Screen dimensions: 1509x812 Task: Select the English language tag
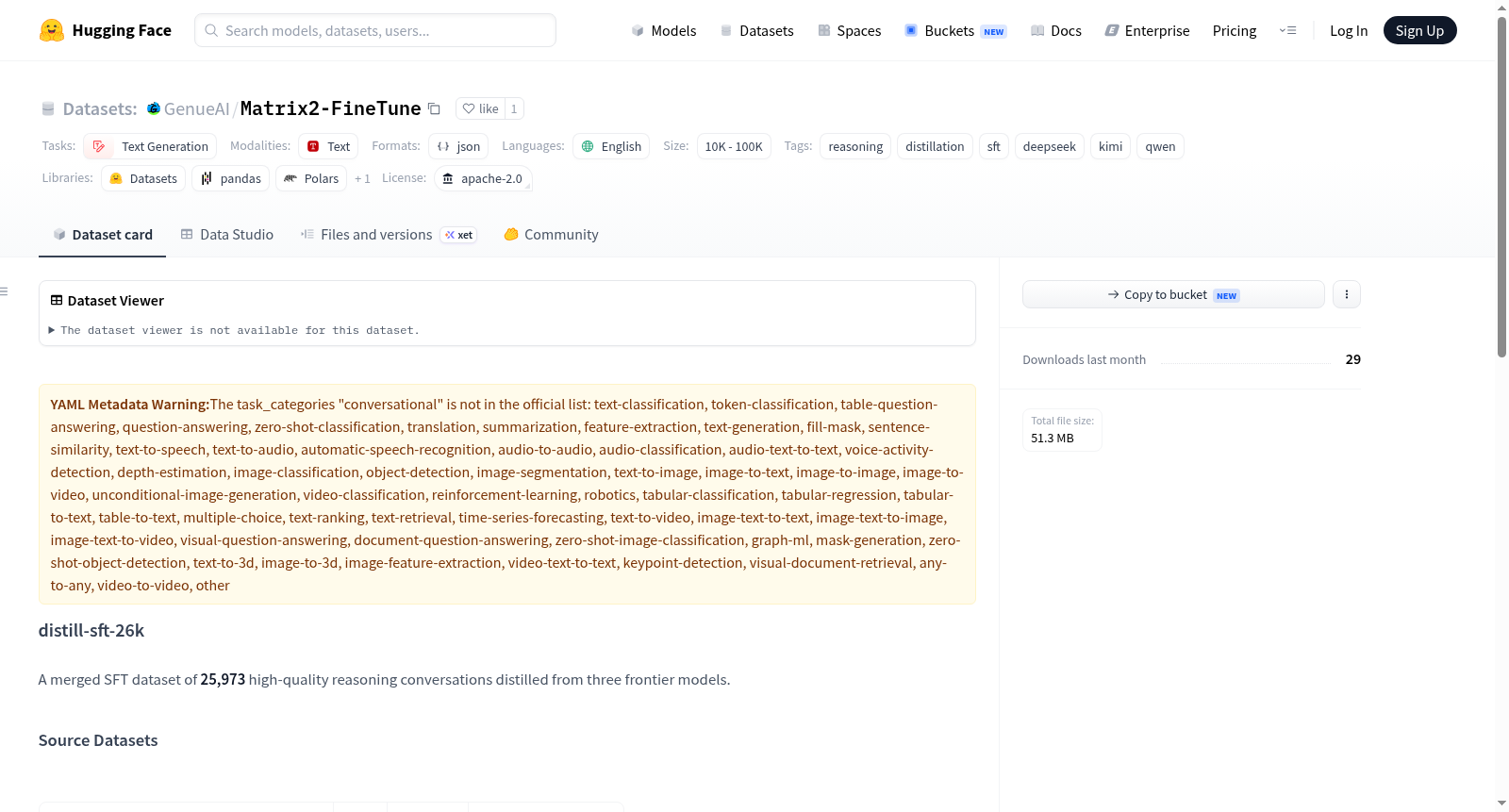pyautogui.click(x=611, y=146)
